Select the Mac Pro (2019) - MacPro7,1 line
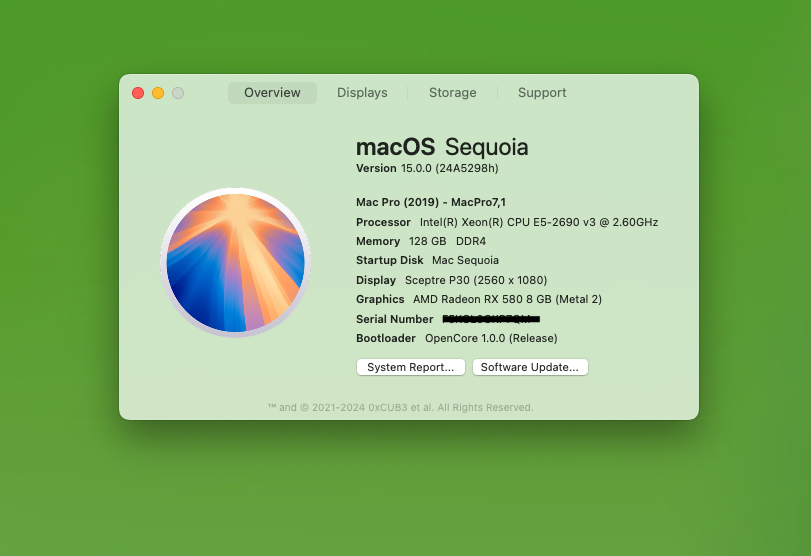 [x=431, y=202]
